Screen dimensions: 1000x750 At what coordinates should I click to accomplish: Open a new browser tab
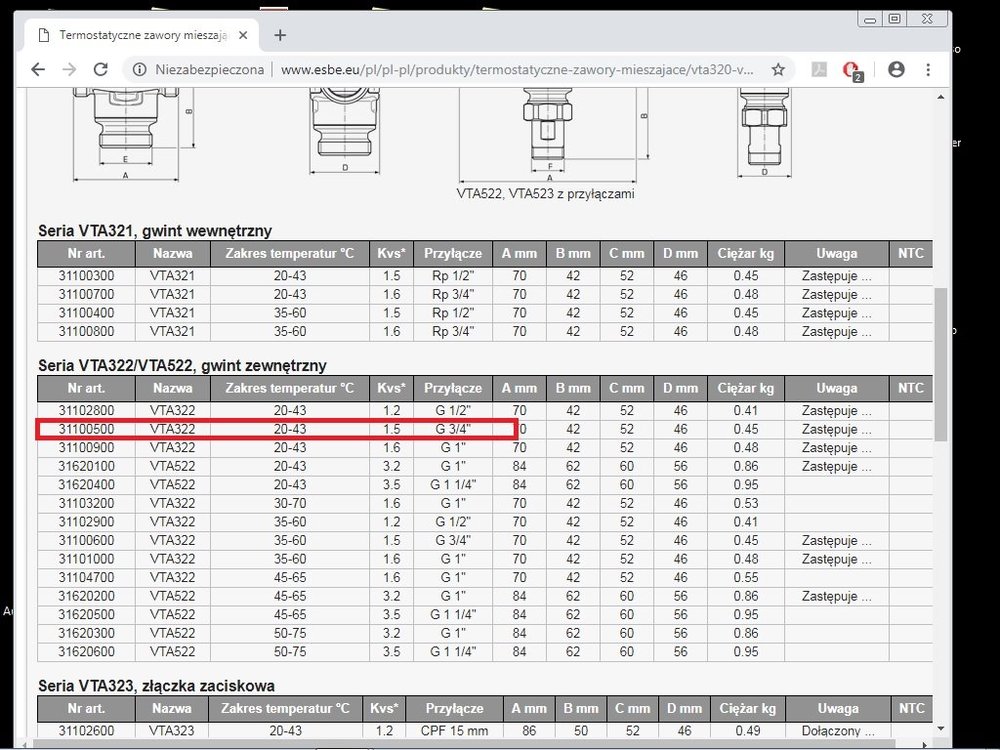280,35
